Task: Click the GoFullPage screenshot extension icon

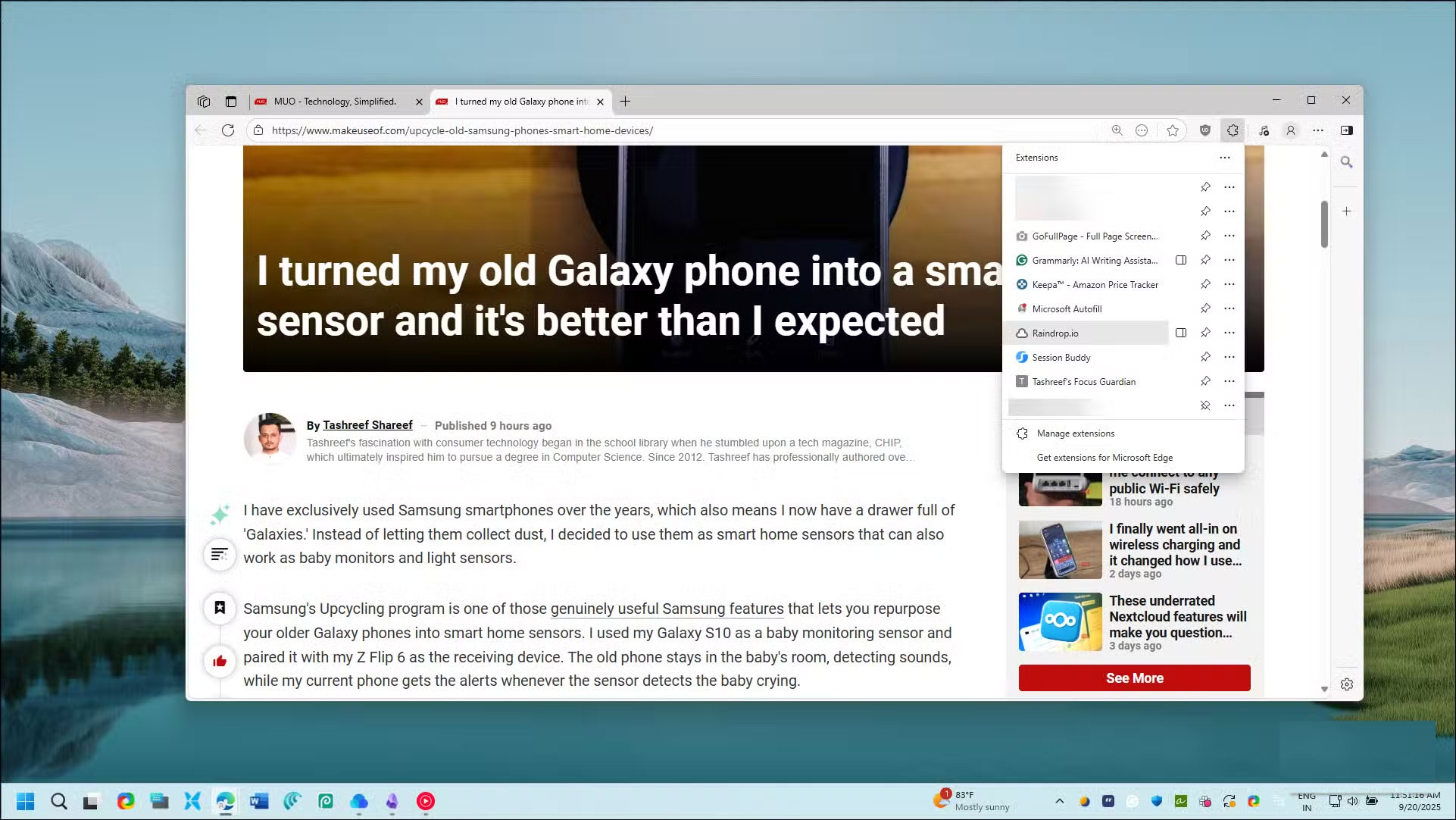Action: pyautogui.click(x=1021, y=236)
